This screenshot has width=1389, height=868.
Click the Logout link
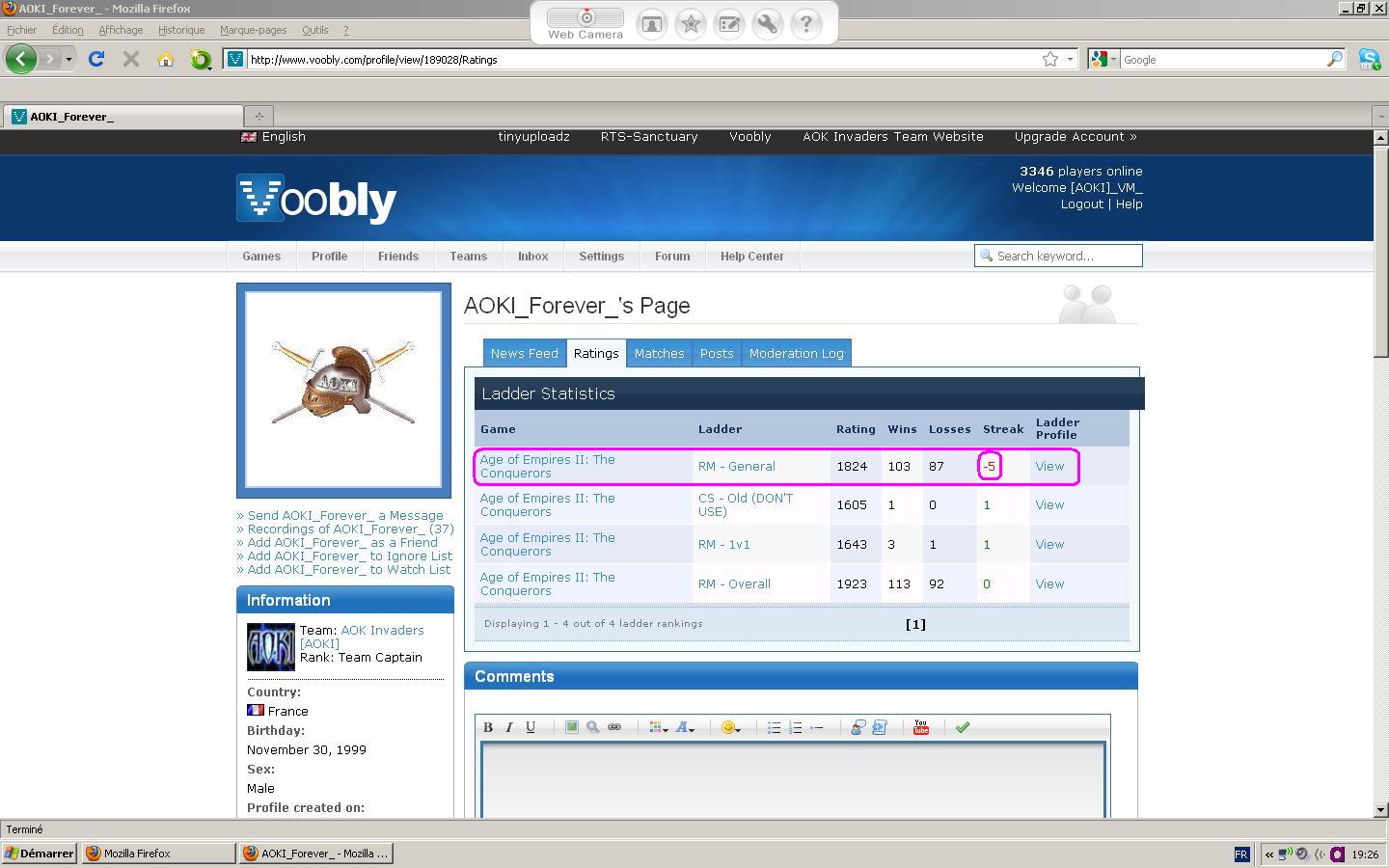(x=1082, y=203)
